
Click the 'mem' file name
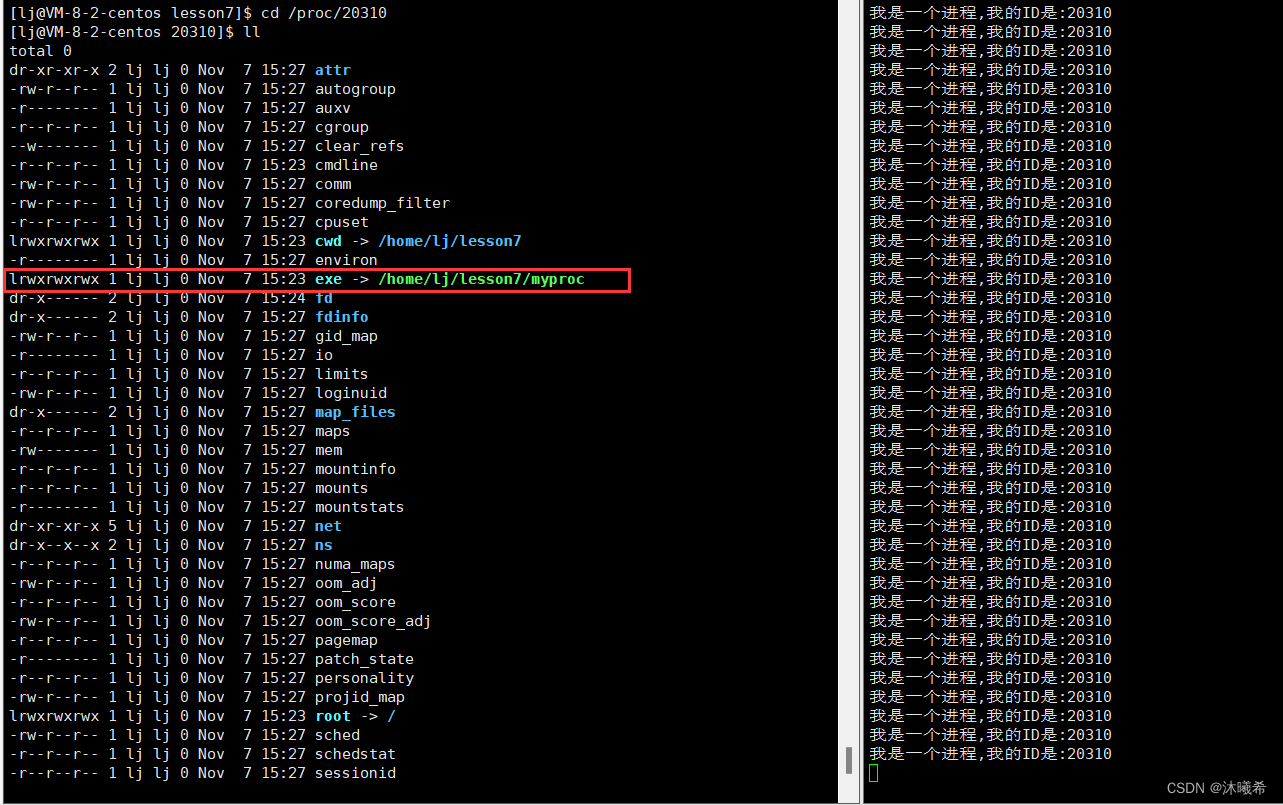328,450
